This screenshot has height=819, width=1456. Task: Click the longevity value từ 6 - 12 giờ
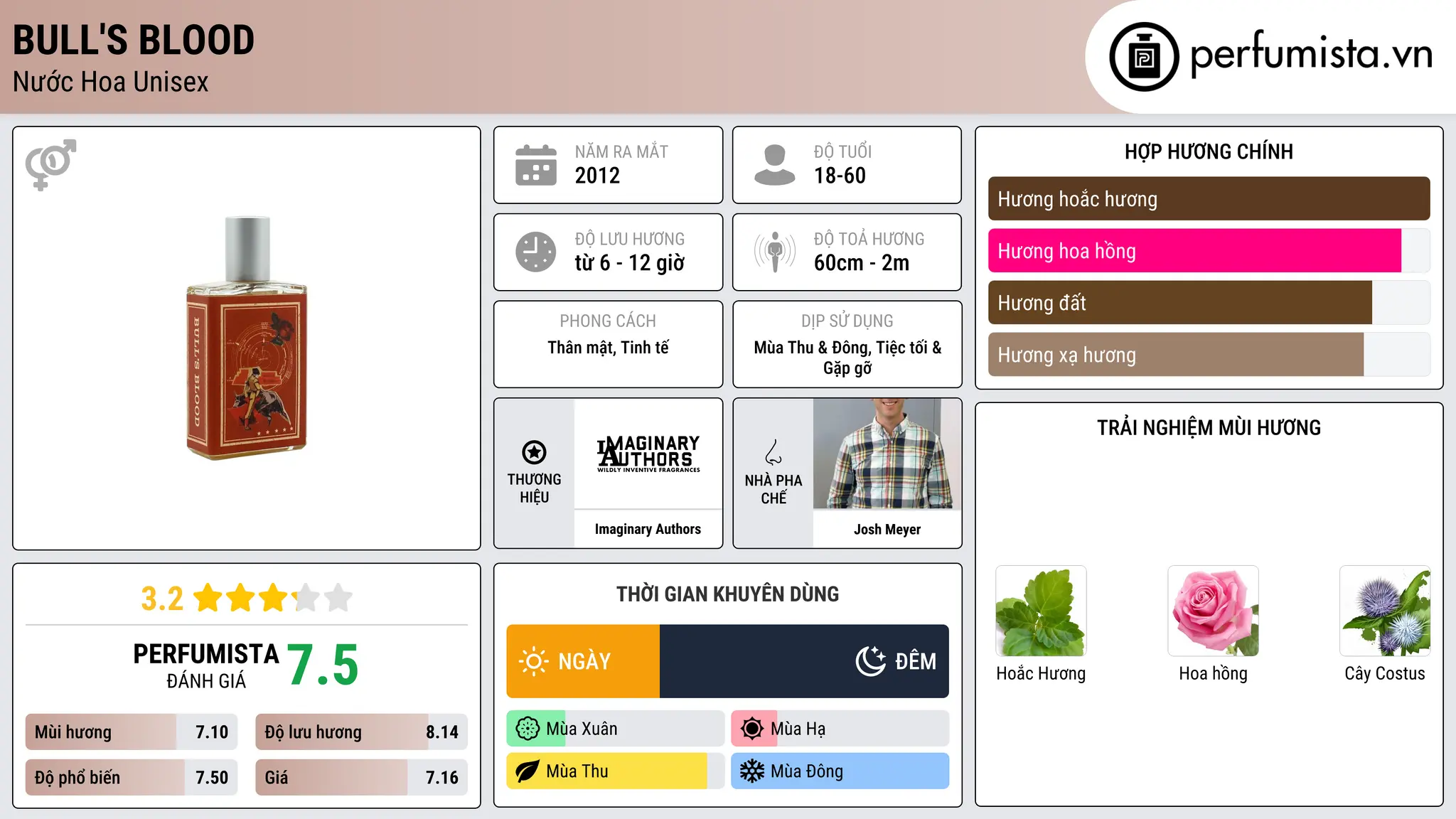point(630,263)
